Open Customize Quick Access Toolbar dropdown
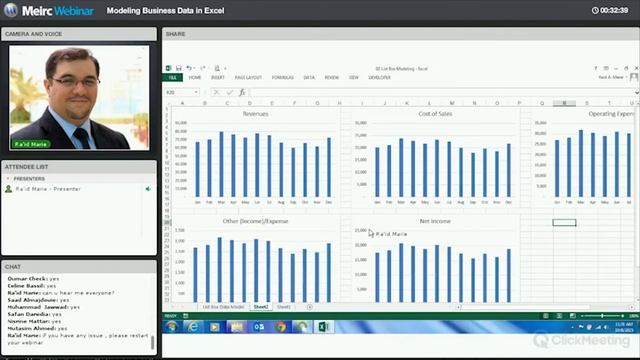This screenshot has width=640, height=360. [225, 69]
